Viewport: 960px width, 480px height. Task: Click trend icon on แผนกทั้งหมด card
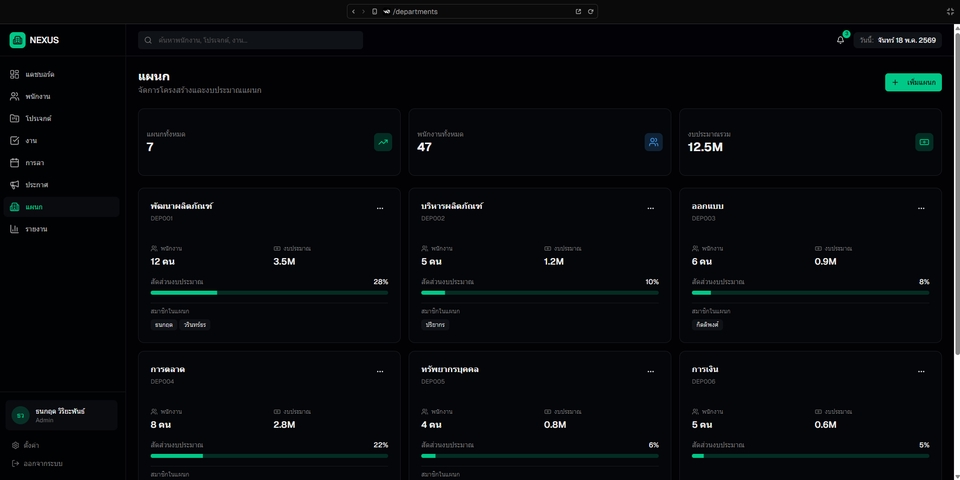point(383,142)
